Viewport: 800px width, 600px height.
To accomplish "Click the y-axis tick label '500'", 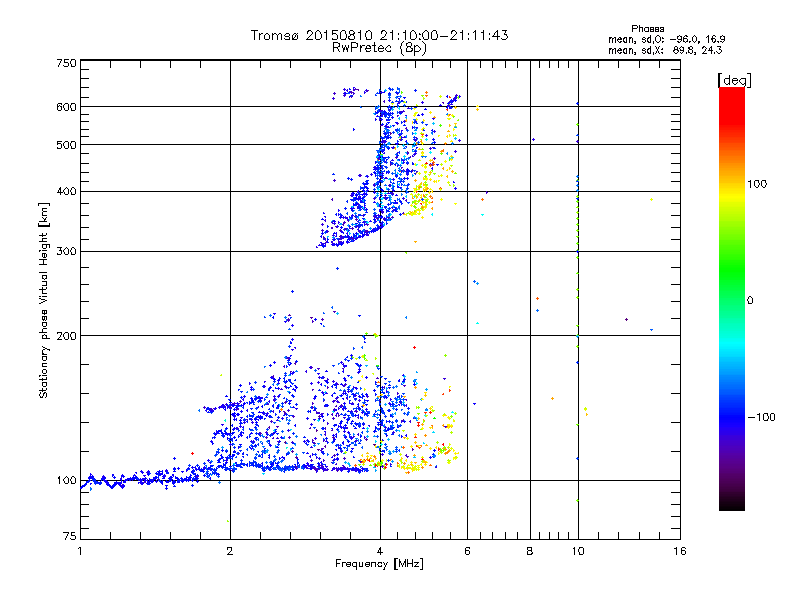I will click(x=66, y=144).
